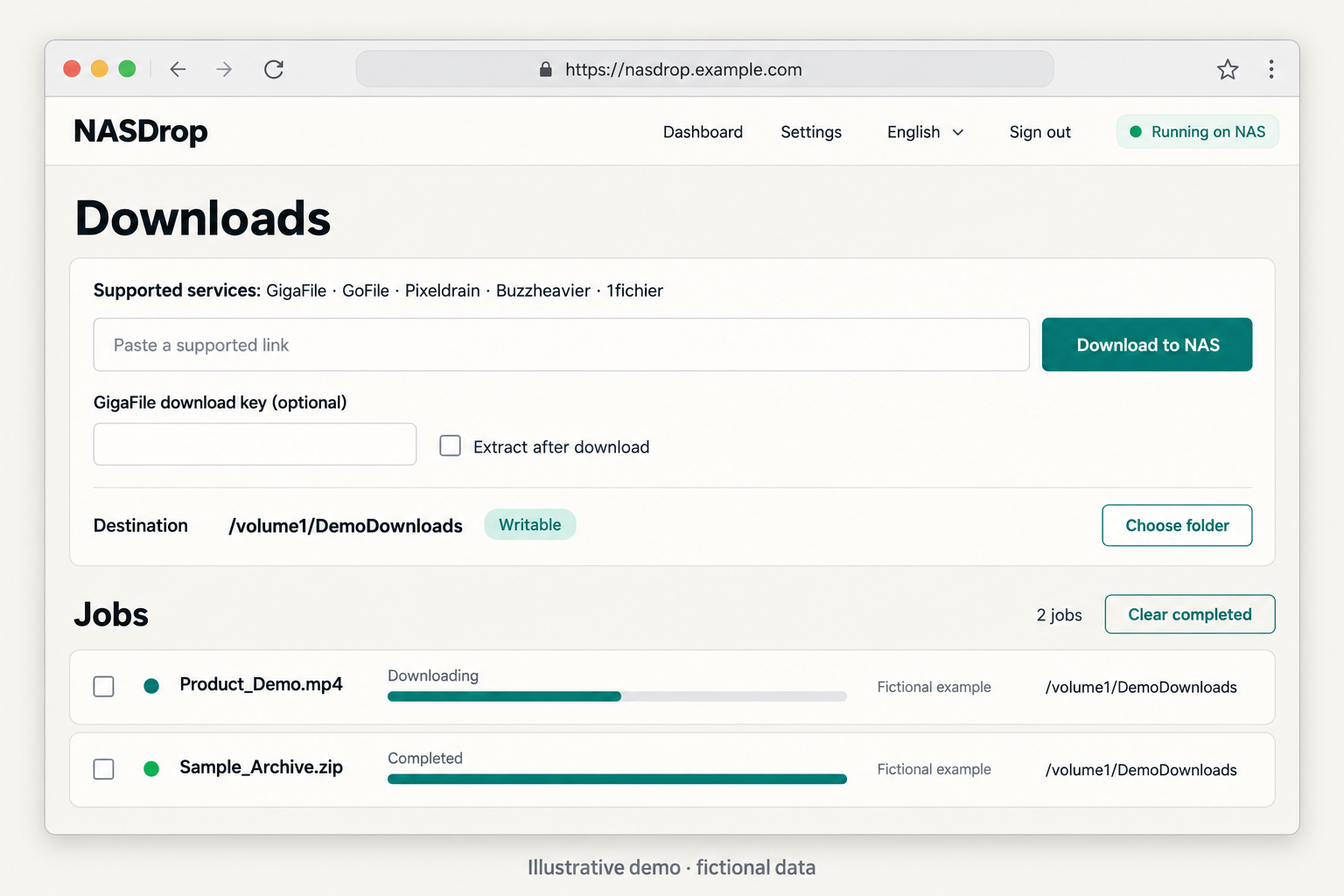Click the lock icon in the address bar
Screen dimensions: 1344x896
pyautogui.click(x=546, y=69)
